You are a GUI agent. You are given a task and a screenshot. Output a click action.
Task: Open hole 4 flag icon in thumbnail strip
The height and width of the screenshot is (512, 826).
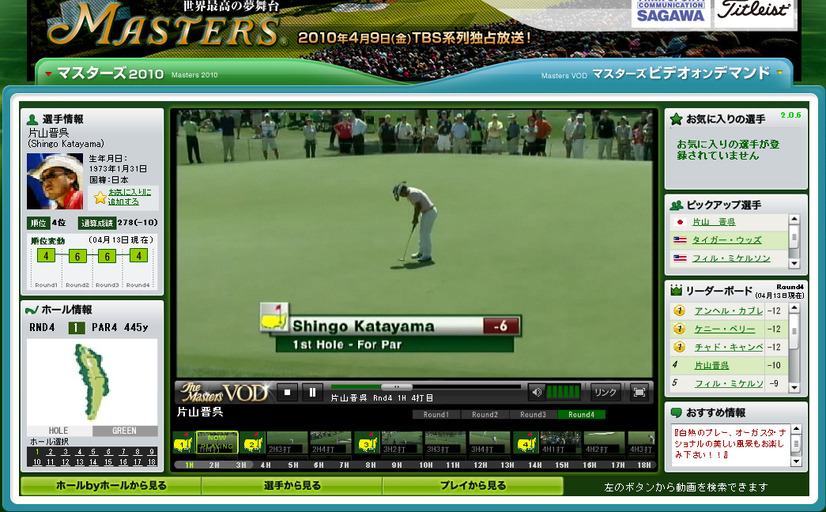coord(526,442)
